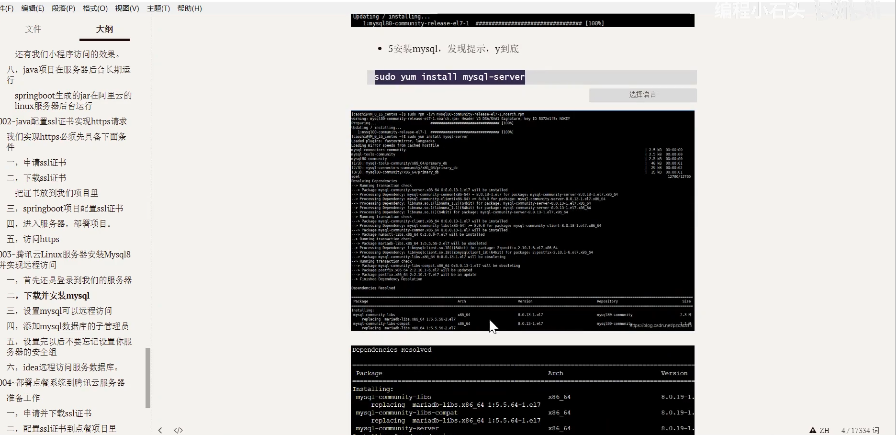Click the large yum install terminal screenshot

(523, 221)
